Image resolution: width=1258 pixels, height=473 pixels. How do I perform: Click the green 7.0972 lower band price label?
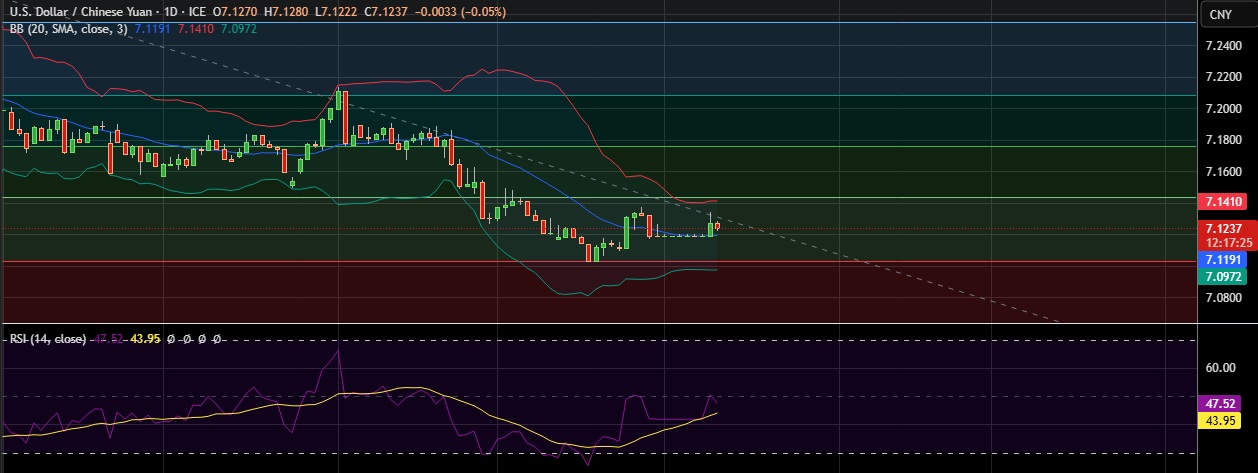[x=1224, y=274]
